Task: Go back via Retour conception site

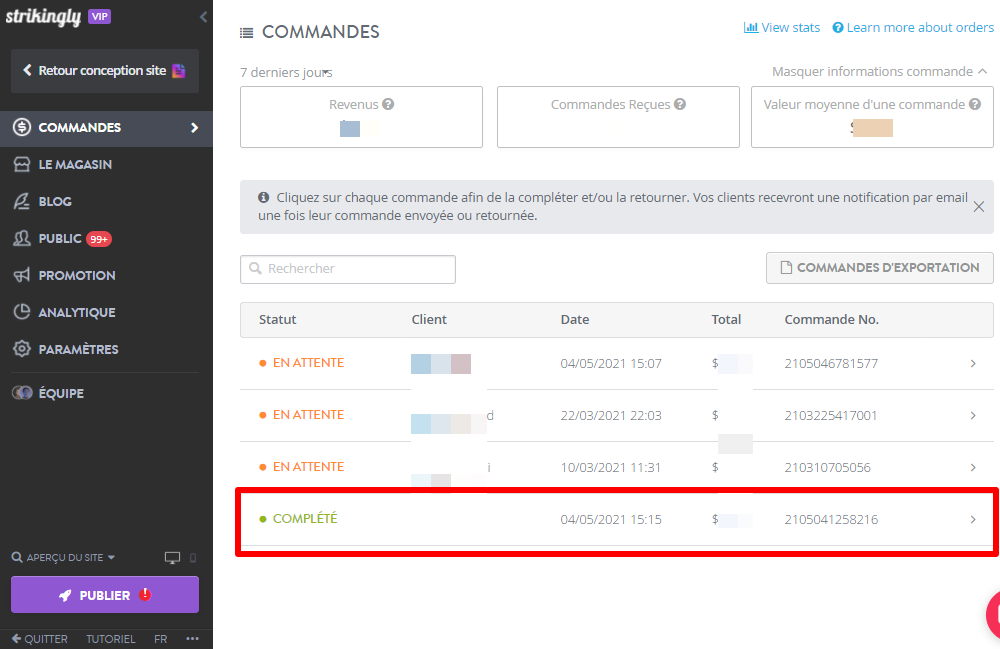Action: [x=105, y=71]
